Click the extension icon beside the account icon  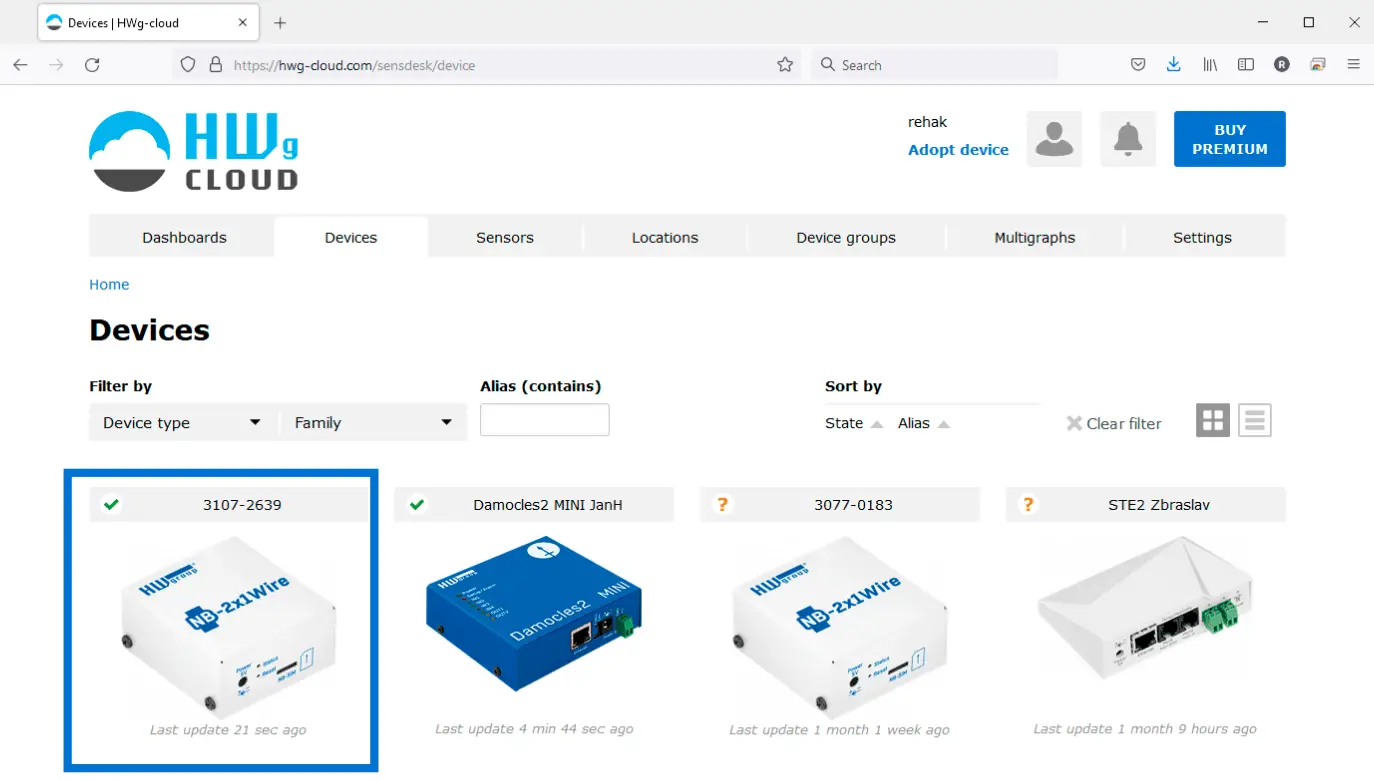1318,65
